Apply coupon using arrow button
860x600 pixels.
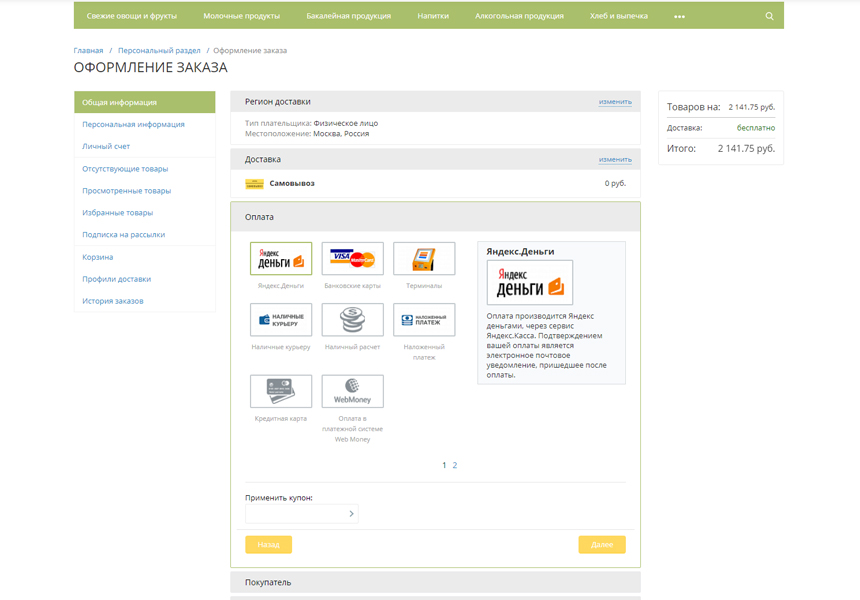coord(351,514)
